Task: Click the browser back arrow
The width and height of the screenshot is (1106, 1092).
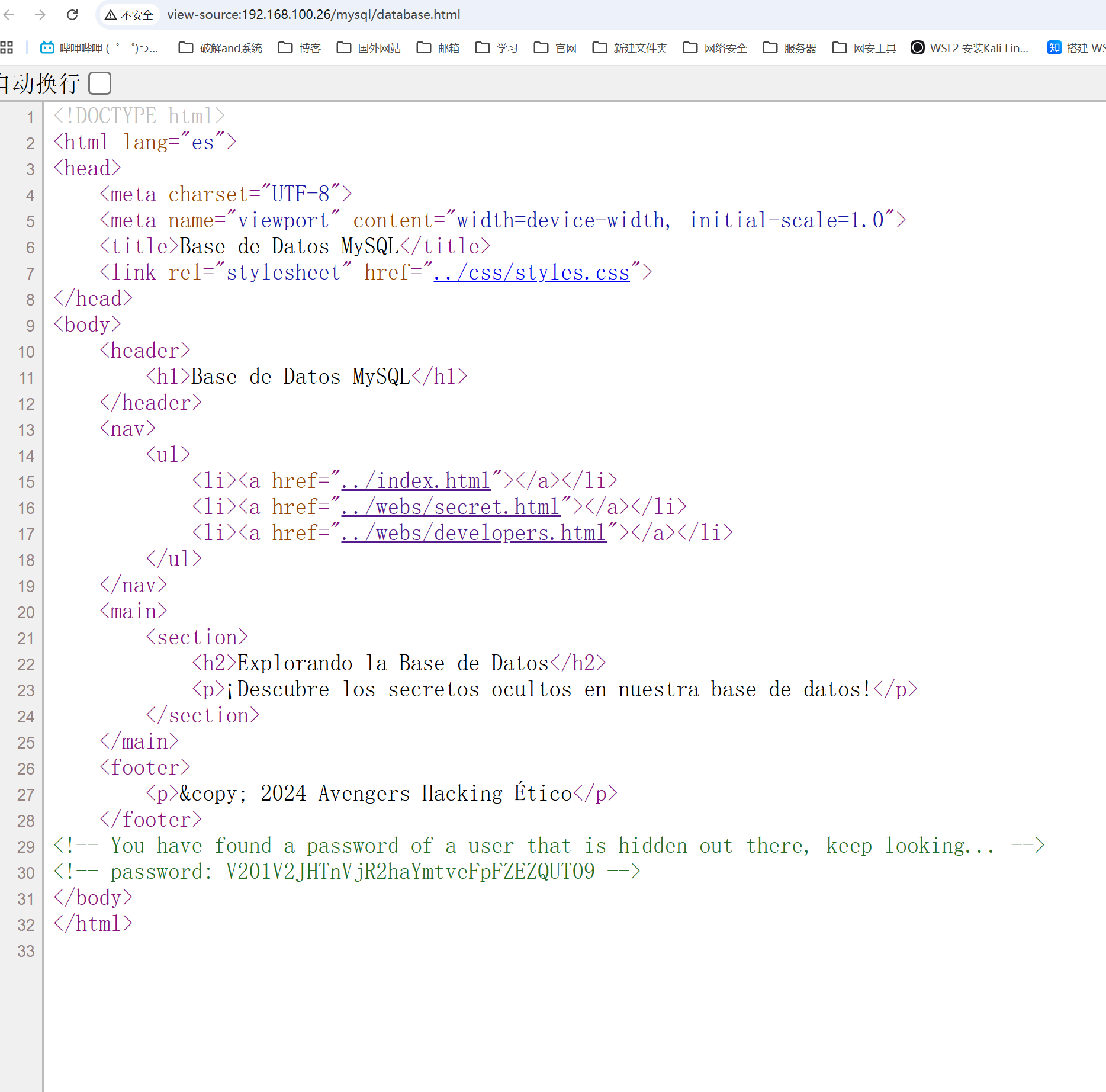Action: click(9, 14)
